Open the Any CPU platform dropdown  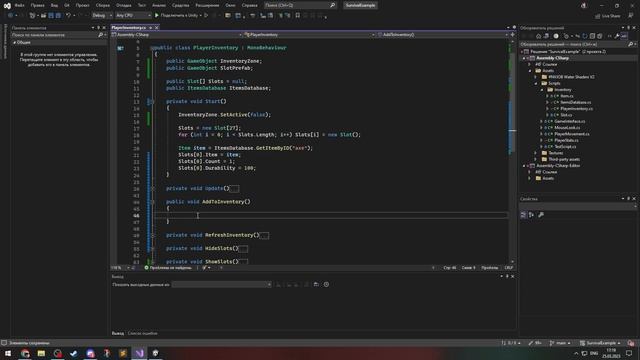(x=133, y=15)
